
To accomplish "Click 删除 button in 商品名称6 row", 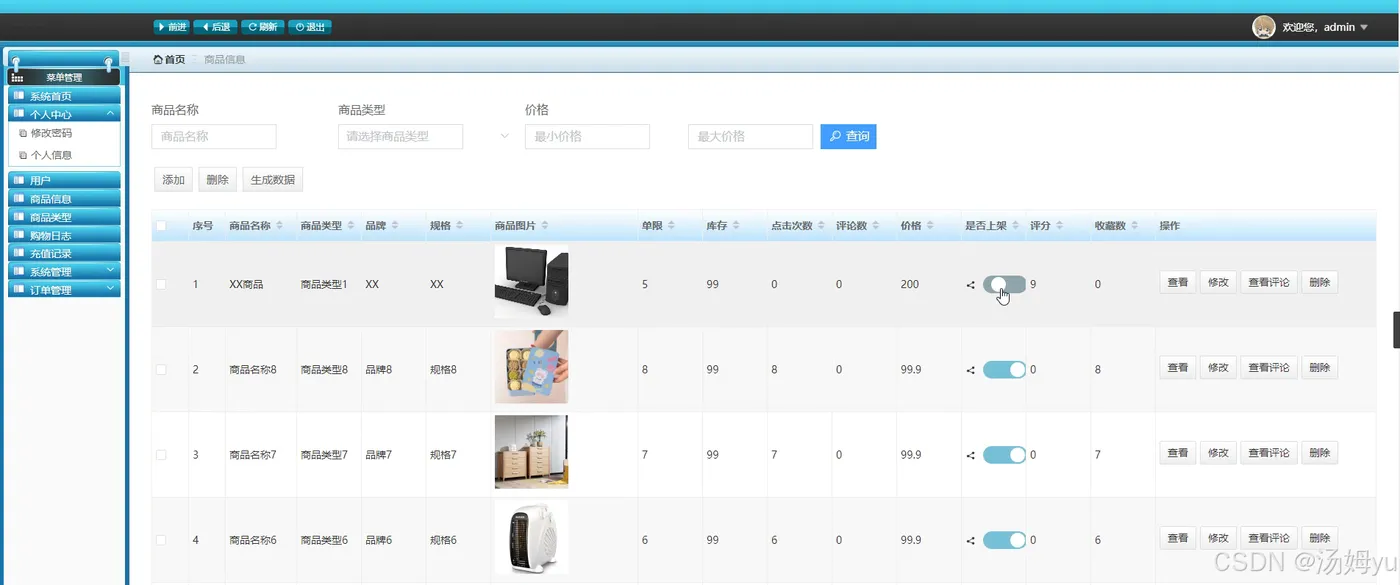I will point(1319,538).
